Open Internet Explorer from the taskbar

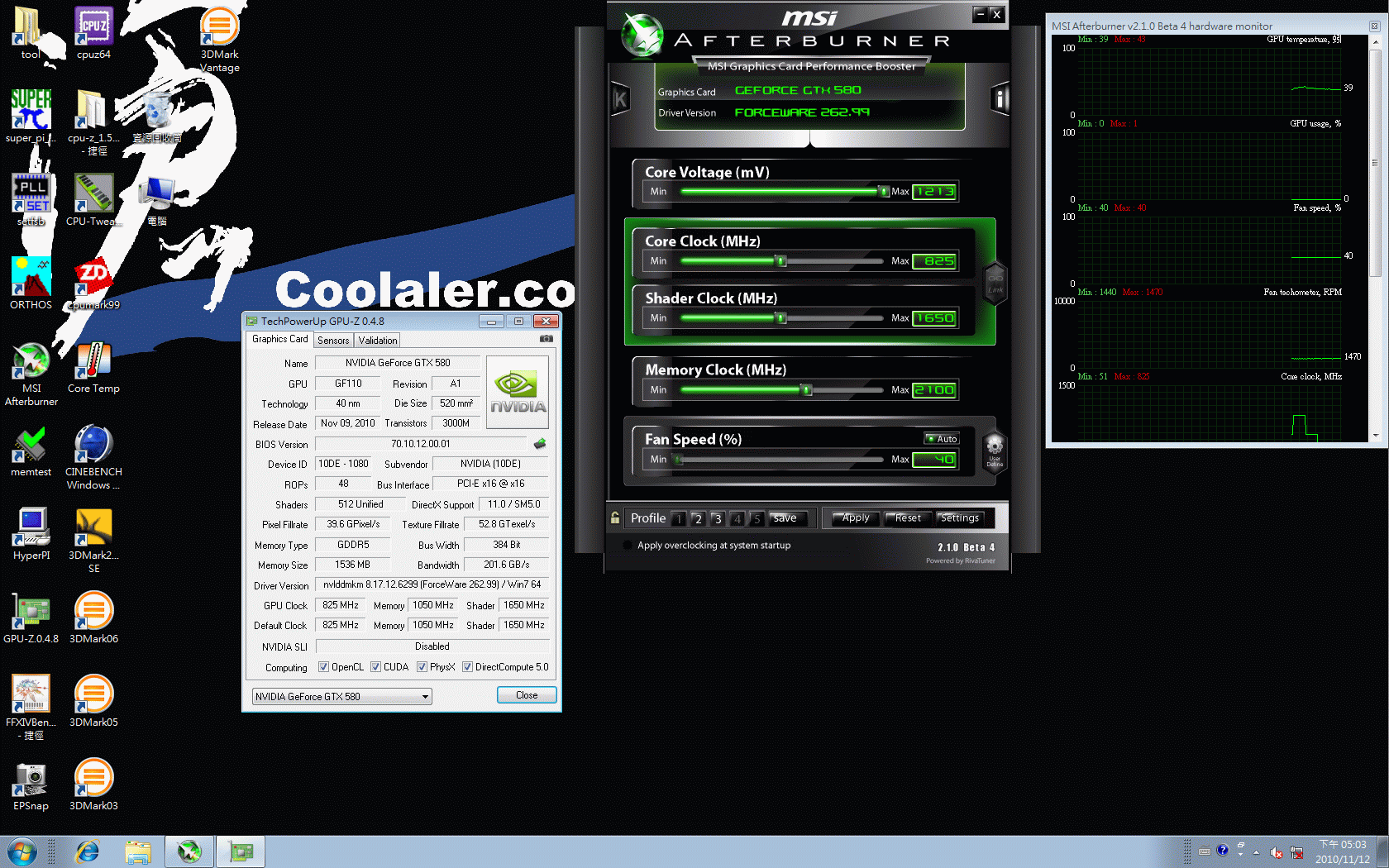pos(87,851)
